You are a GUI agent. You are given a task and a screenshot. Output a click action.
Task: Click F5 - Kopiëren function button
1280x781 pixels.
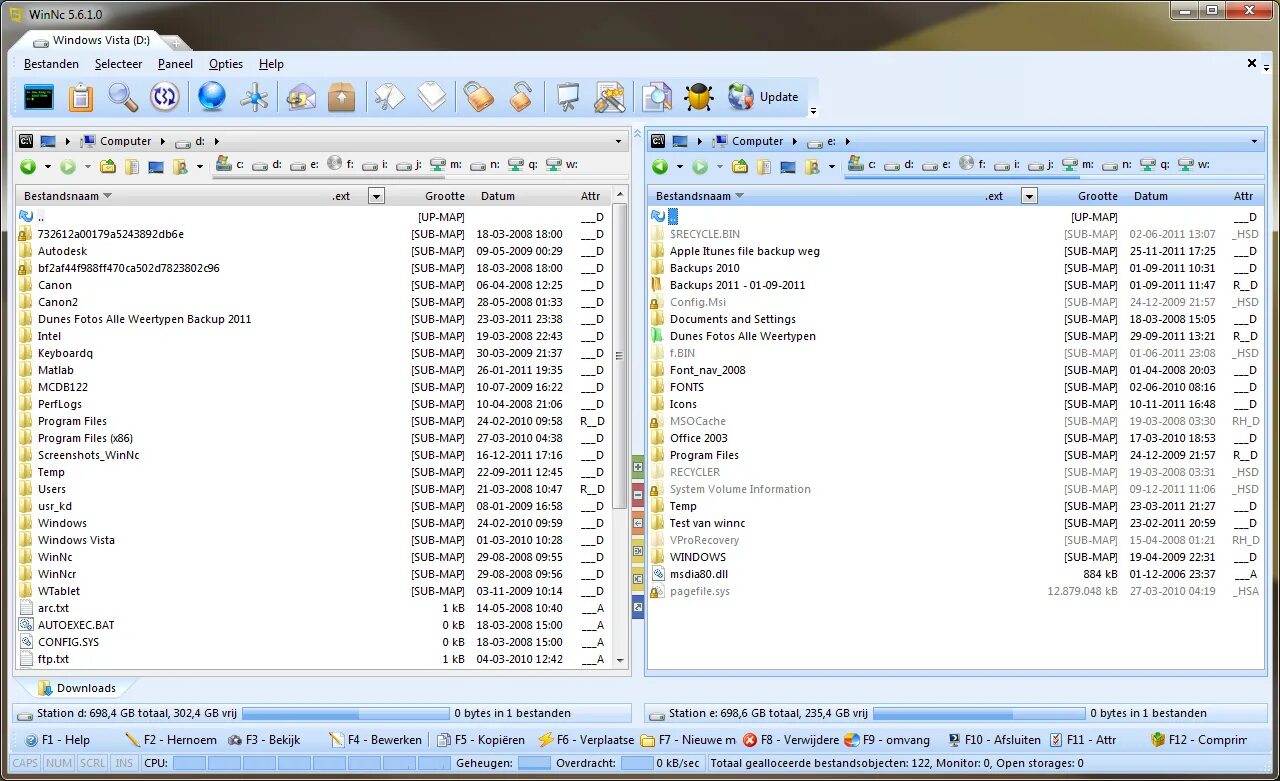480,740
